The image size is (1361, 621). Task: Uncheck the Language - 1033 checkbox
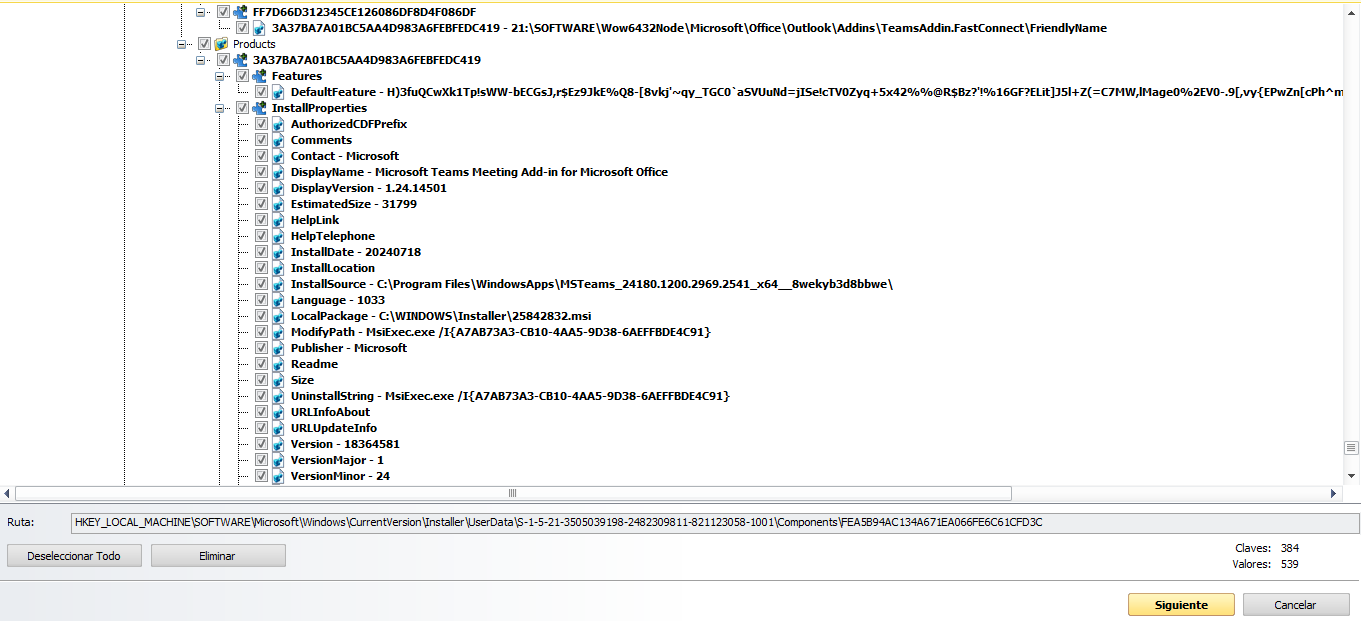tap(262, 300)
